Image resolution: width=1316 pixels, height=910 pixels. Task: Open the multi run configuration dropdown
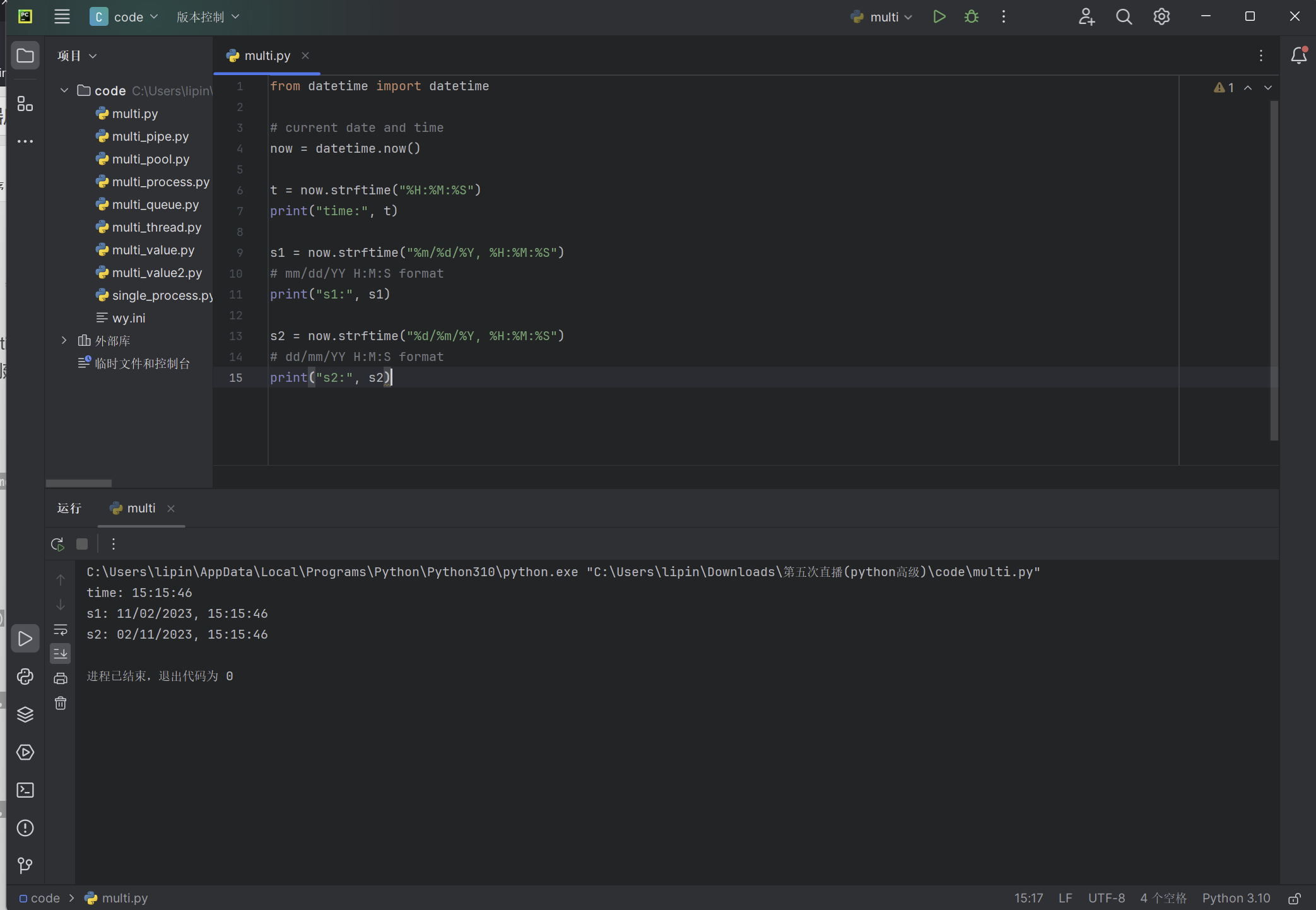[x=881, y=17]
